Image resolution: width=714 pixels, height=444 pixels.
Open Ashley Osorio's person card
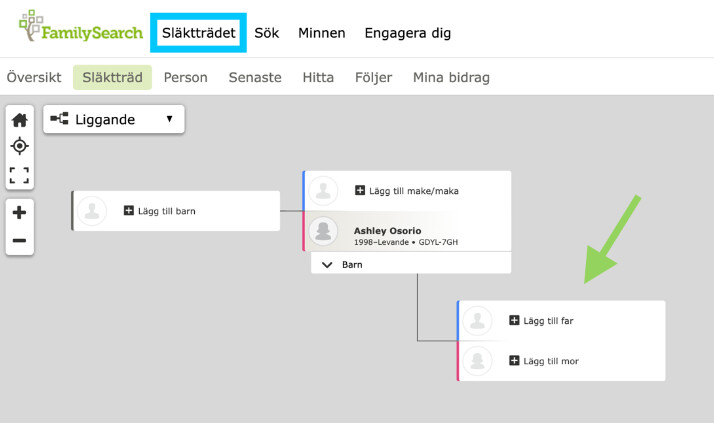407,231
